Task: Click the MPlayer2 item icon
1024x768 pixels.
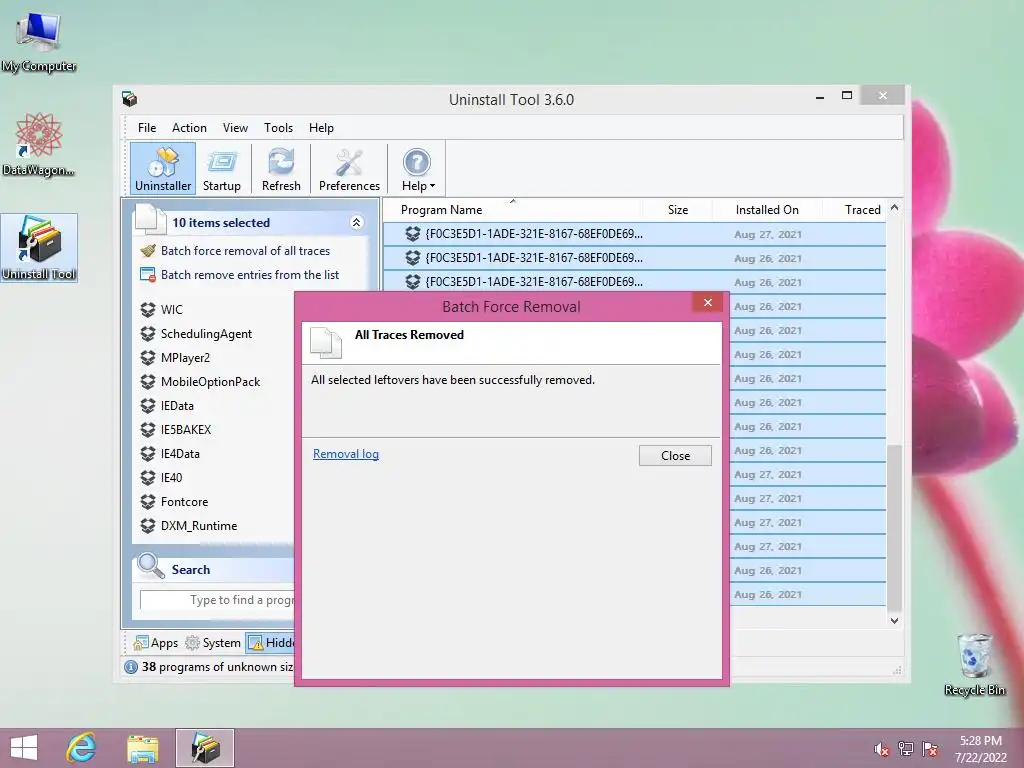Action: coord(148,358)
